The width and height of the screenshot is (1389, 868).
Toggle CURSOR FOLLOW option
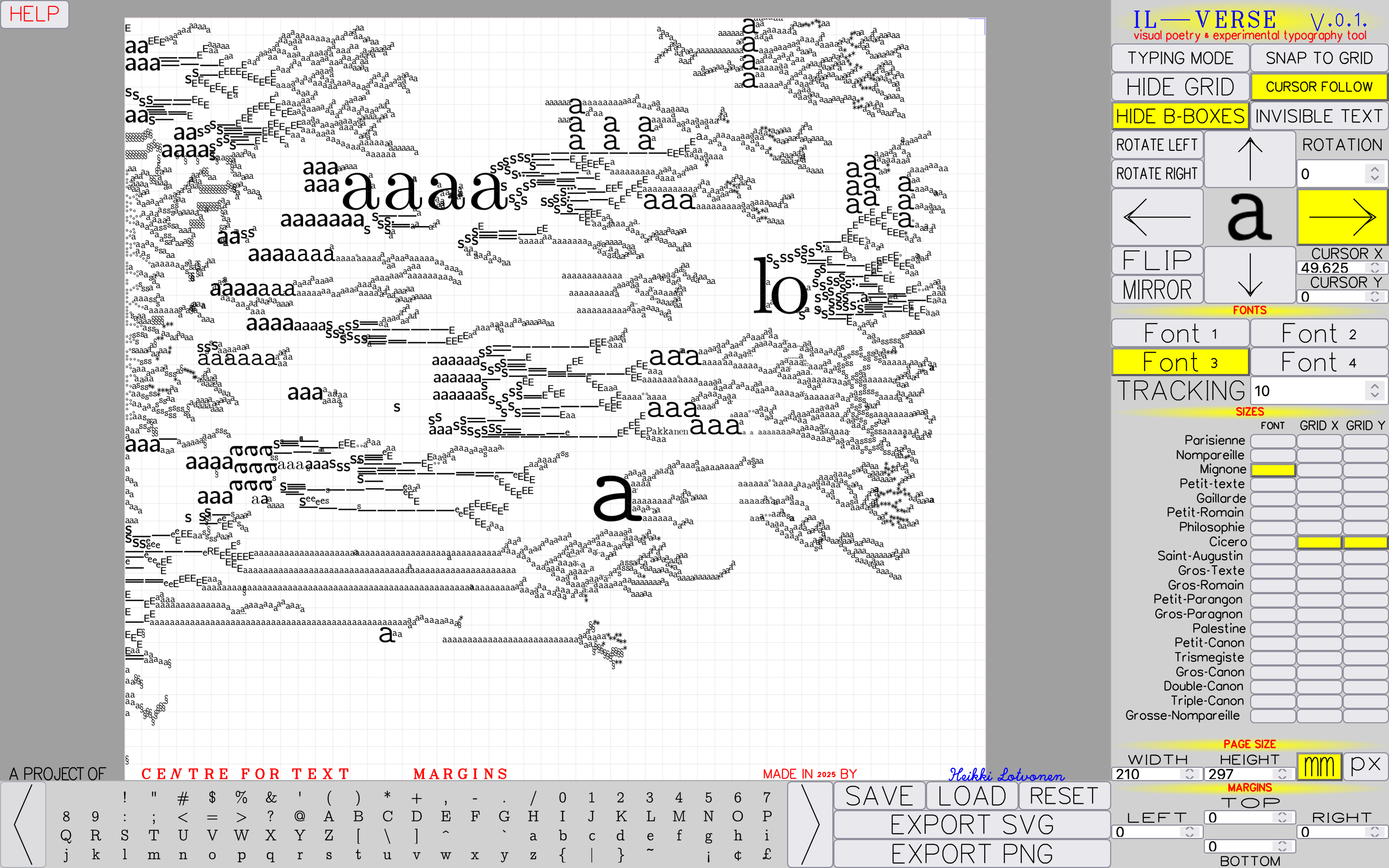click(x=1319, y=87)
